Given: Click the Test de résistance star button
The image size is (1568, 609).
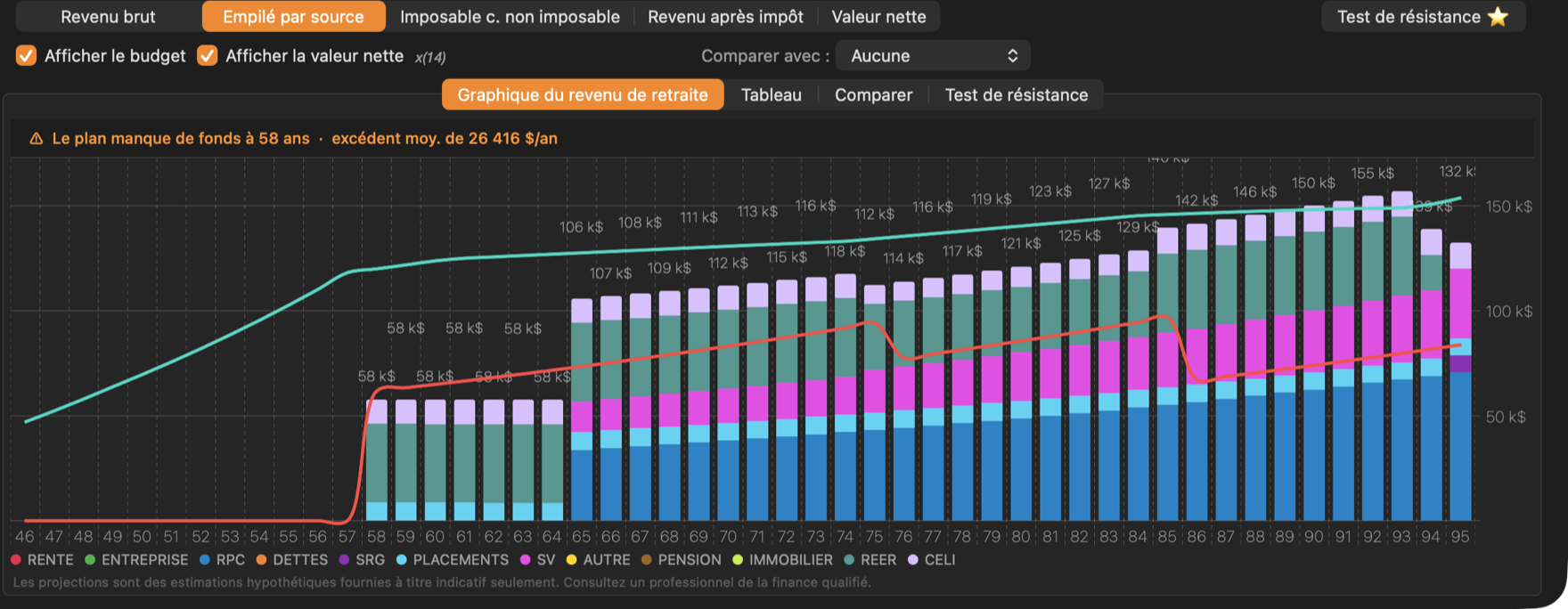Looking at the screenshot, I should pyautogui.click(x=1423, y=17).
